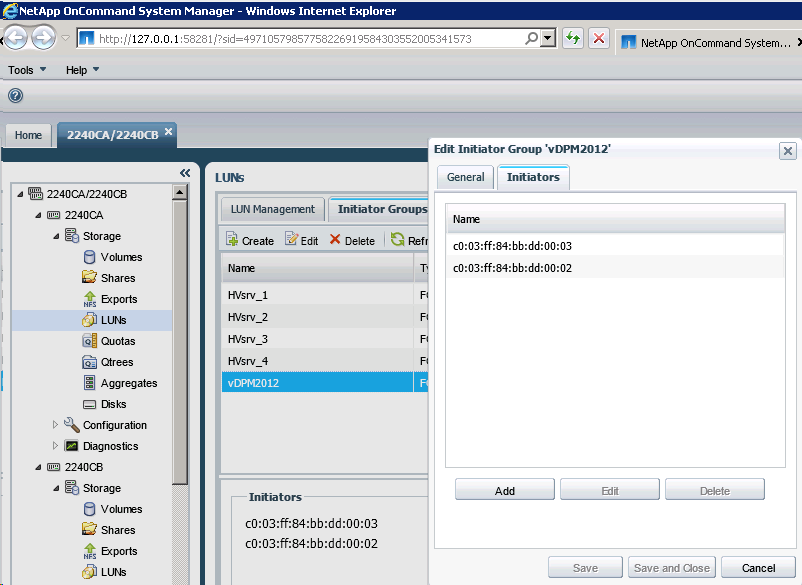Open recent pages dropdown beside Forward button

point(65,38)
